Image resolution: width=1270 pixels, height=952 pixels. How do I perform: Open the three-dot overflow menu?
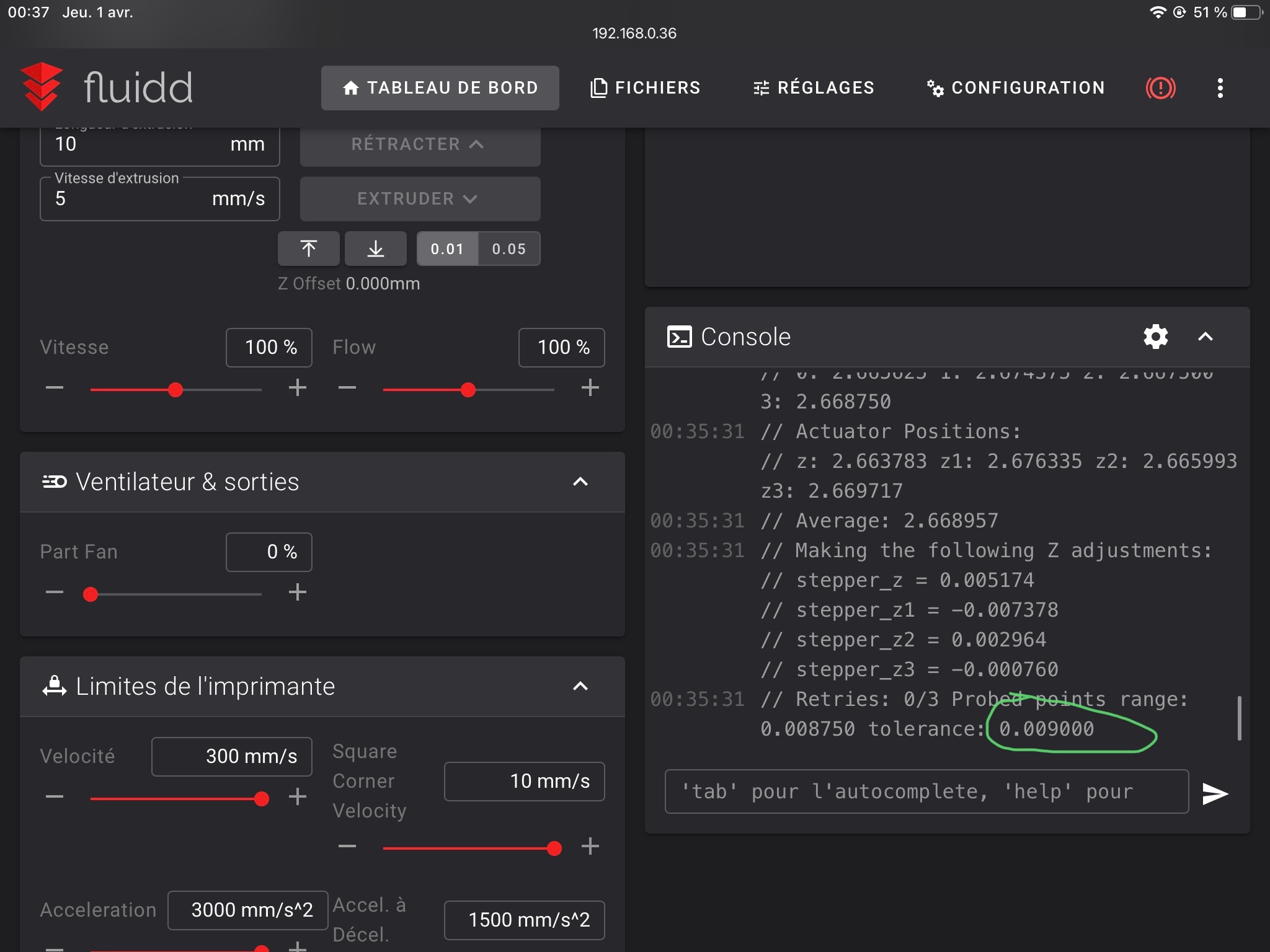pyautogui.click(x=1220, y=88)
